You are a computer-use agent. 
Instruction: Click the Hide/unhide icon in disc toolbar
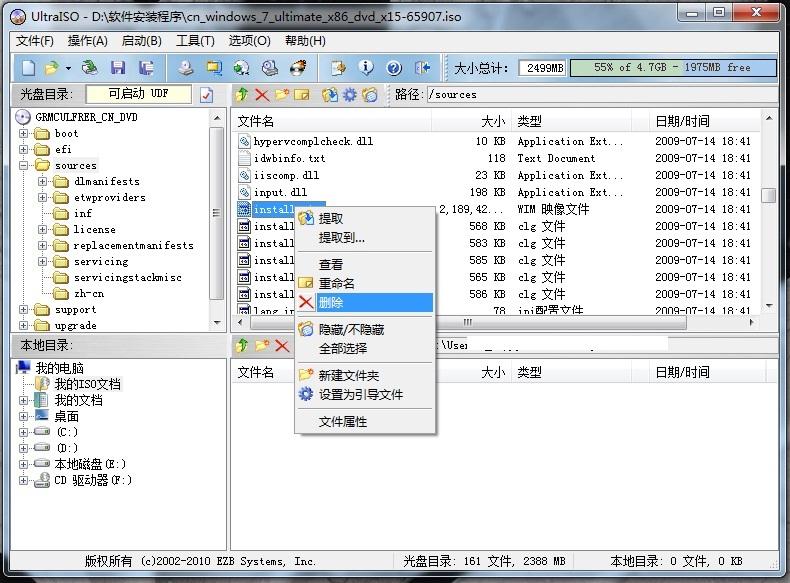[369, 94]
